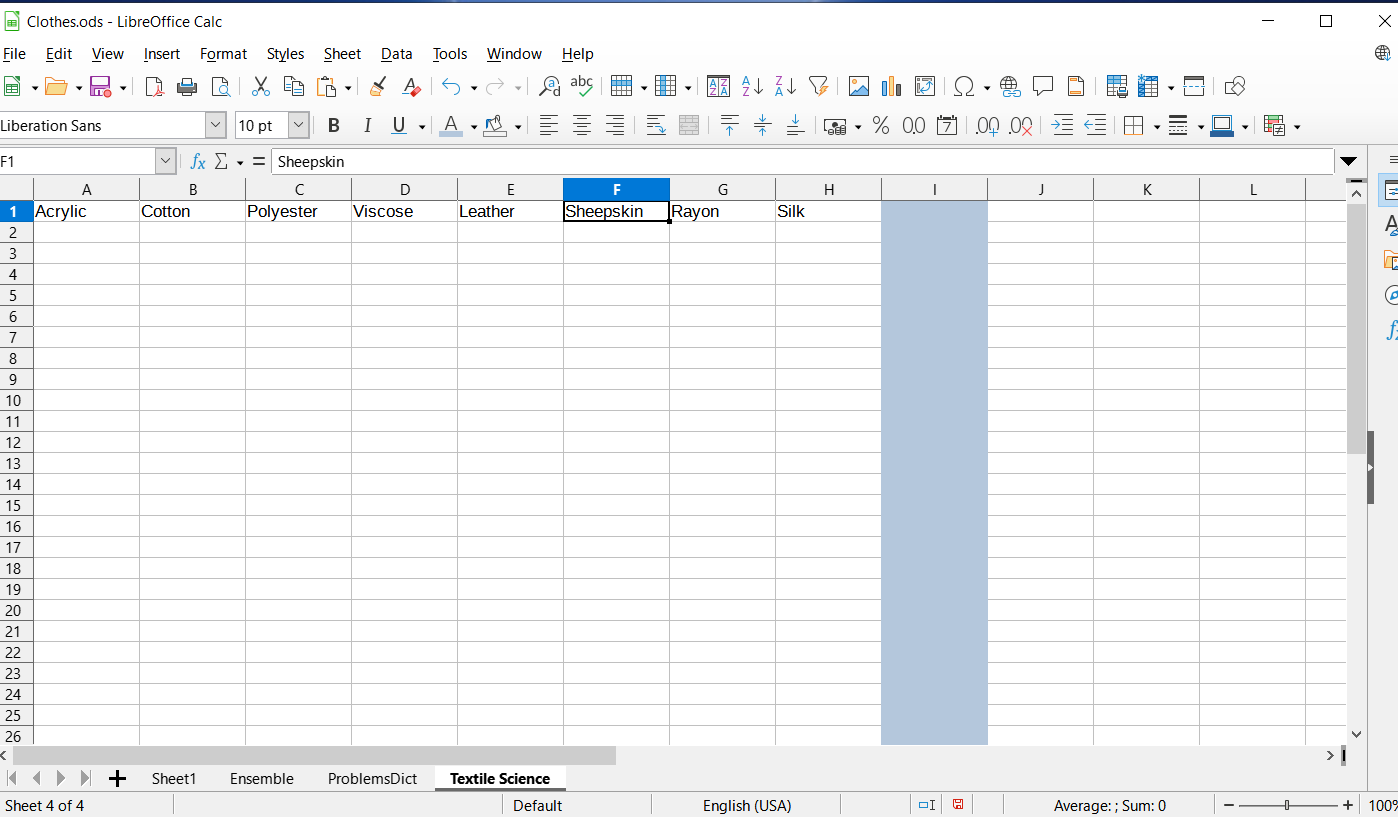Viewport: 1398px width, 817px height.
Task: Open the font name dropdown
Action: pyautogui.click(x=216, y=125)
